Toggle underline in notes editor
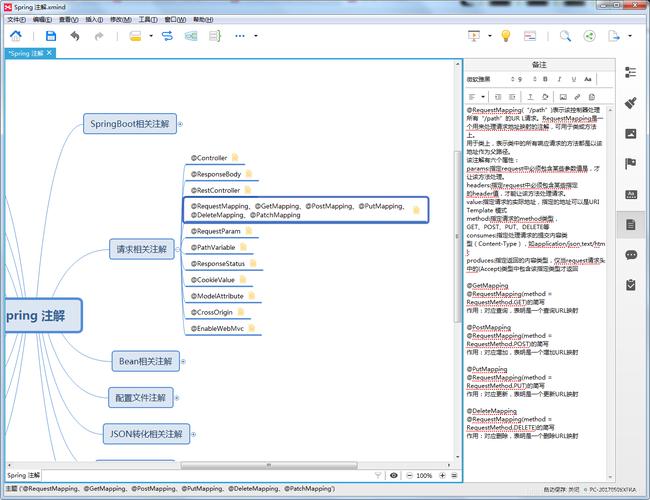 pyautogui.click(x=574, y=79)
